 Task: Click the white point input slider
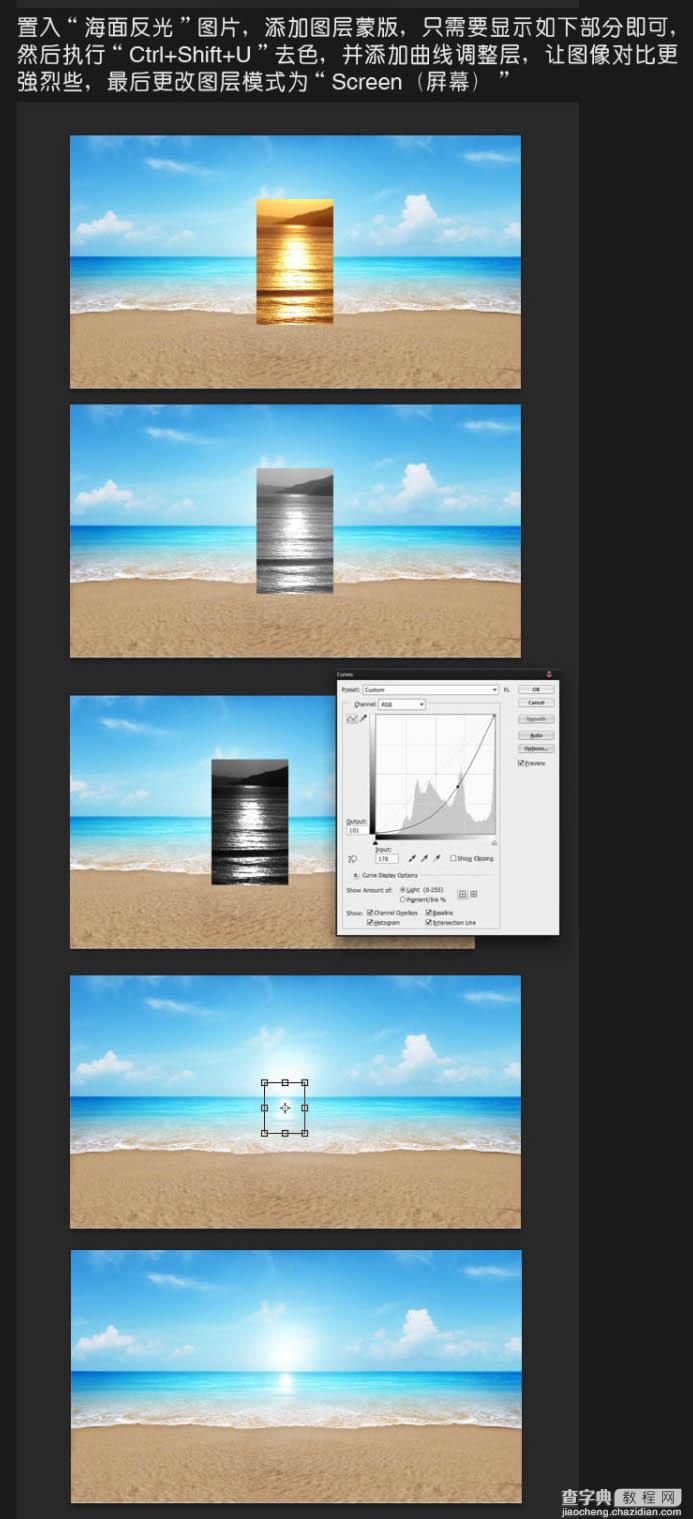click(494, 843)
